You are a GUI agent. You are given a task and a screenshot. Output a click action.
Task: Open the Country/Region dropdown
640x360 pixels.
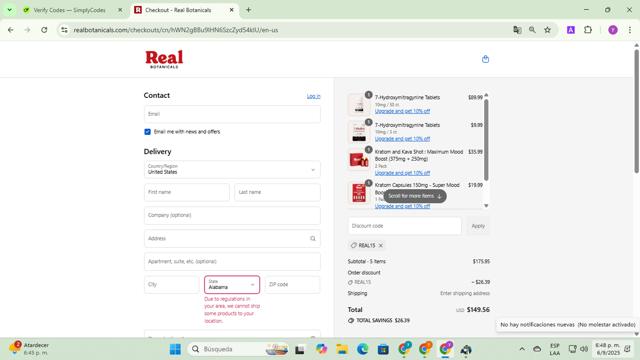coord(232,169)
